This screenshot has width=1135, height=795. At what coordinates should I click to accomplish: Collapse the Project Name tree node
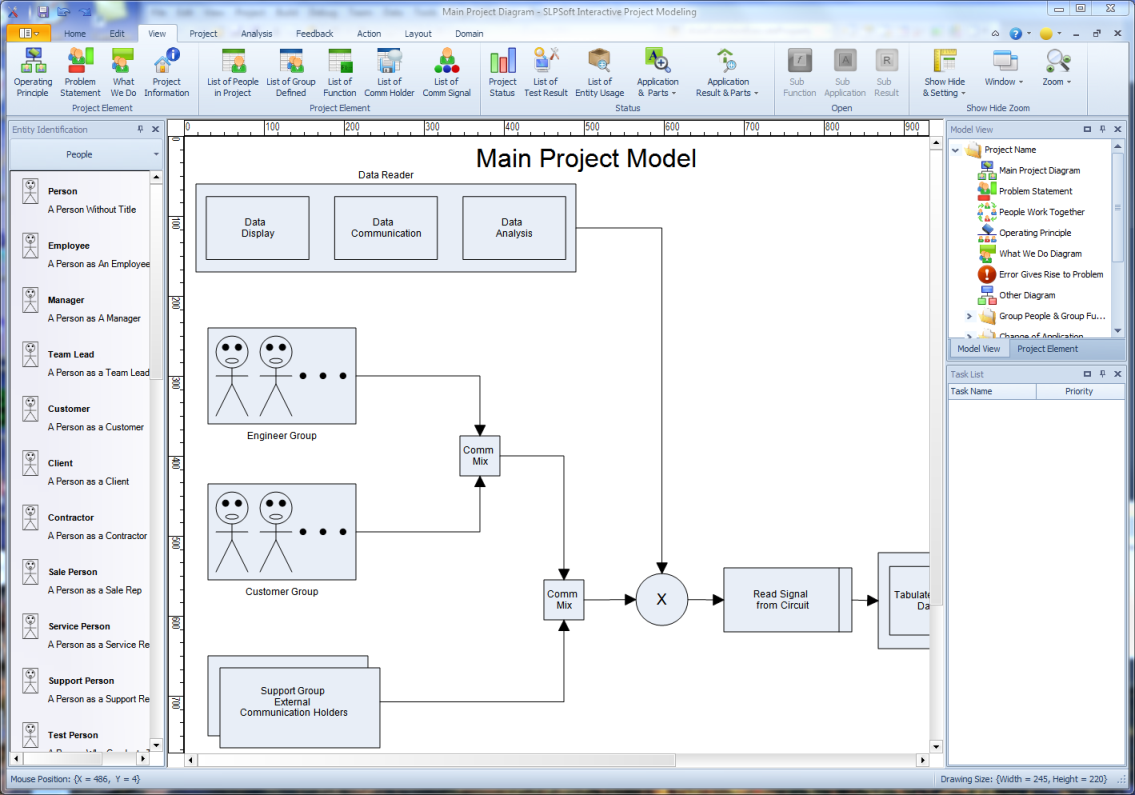tap(955, 150)
